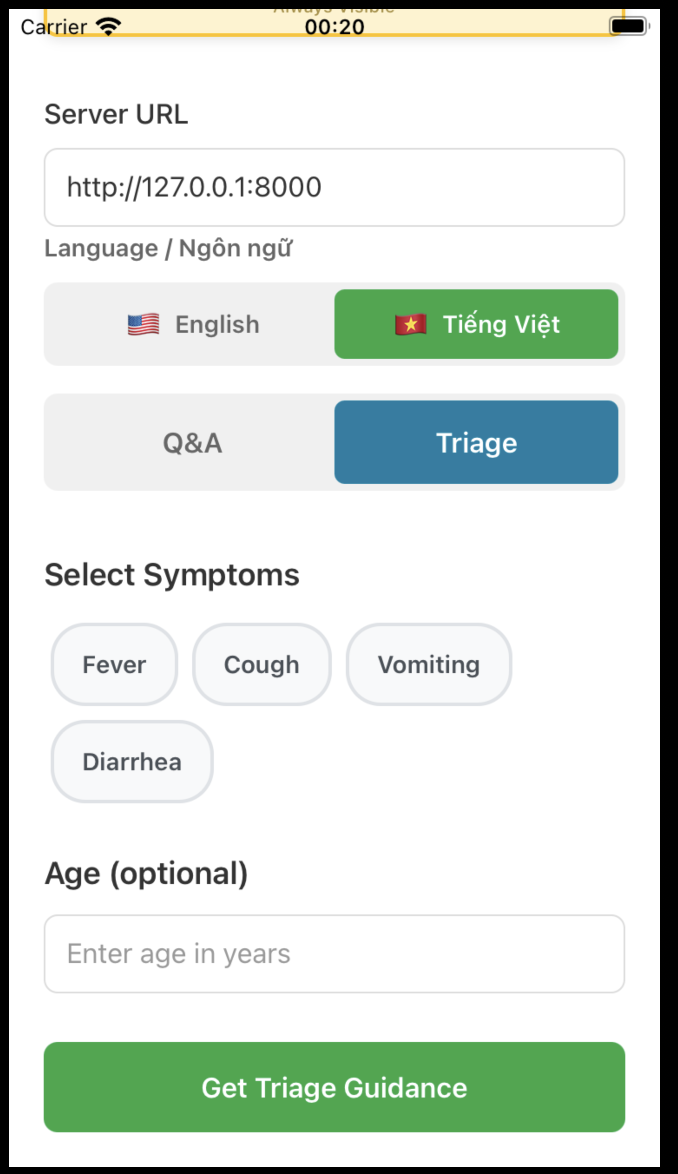678x1174 pixels.
Task: Select the Diarrhea symptom chip
Action: 131,761
